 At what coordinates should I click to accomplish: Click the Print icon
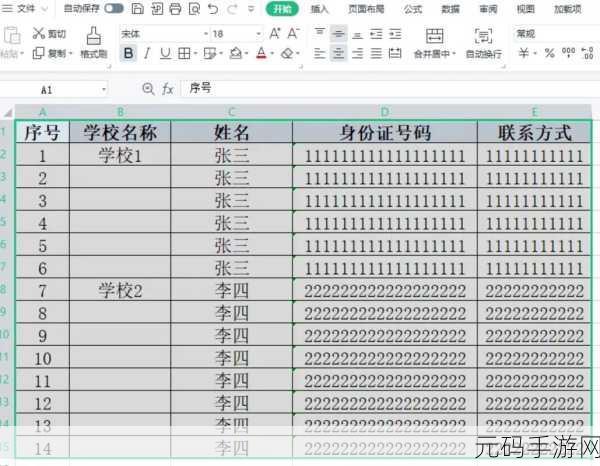click(x=175, y=8)
